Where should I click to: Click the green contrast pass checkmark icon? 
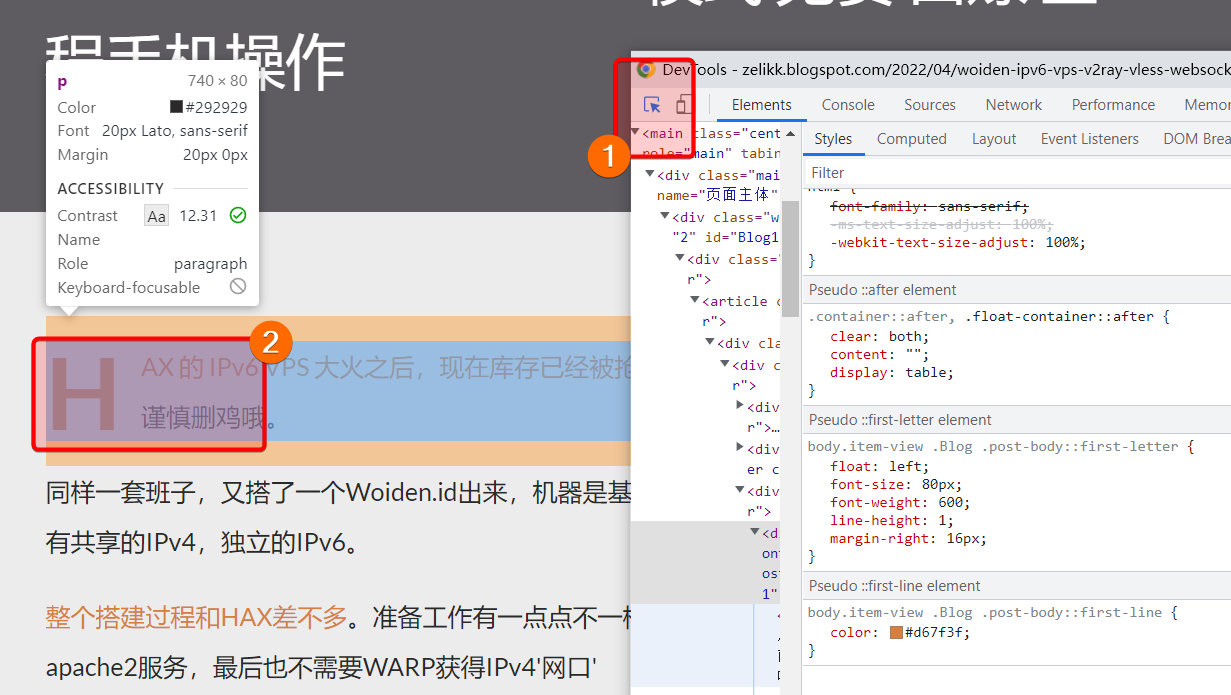237,215
